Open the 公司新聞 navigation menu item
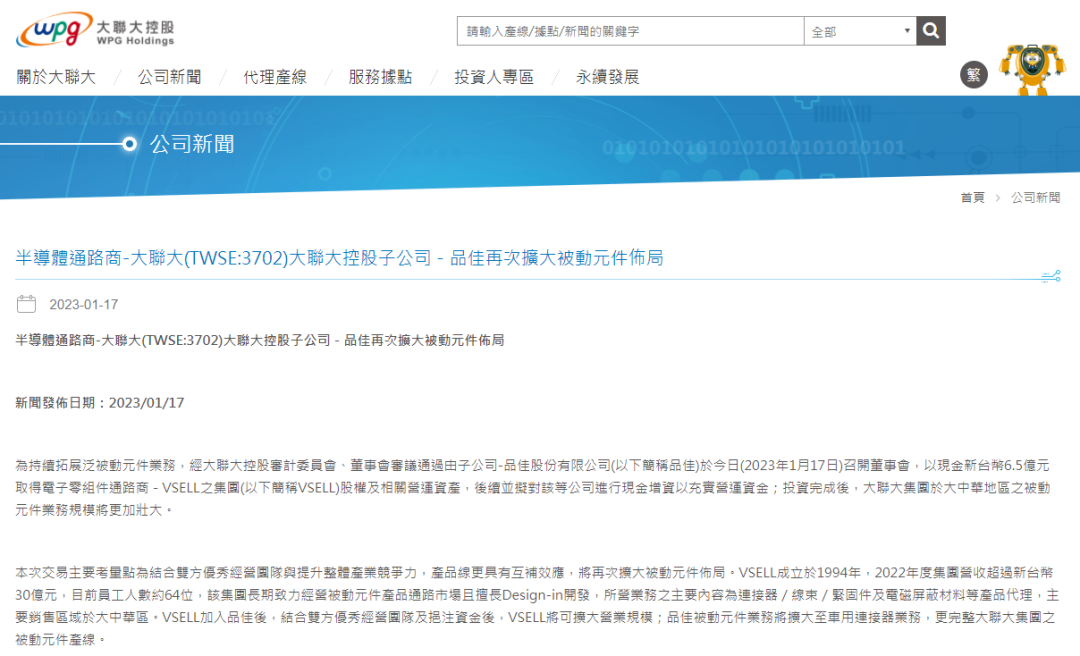 click(169, 77)
